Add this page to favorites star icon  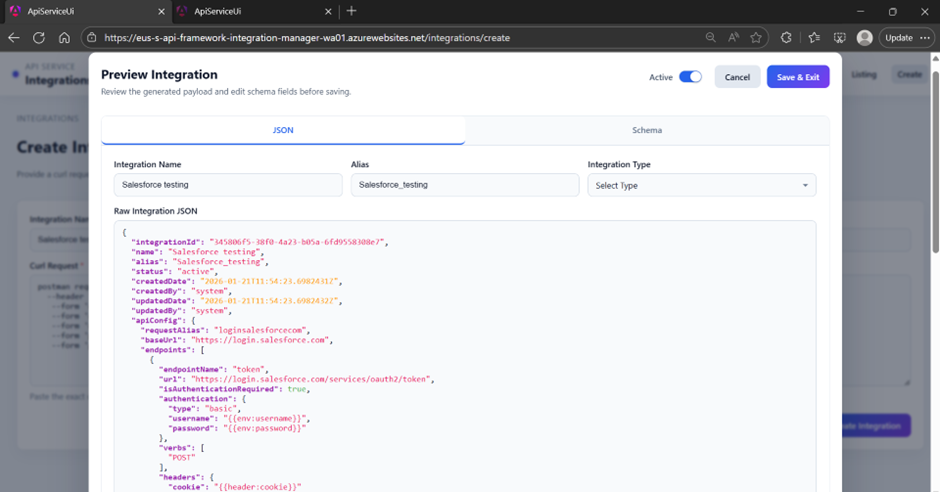click(x=756, y=38)
